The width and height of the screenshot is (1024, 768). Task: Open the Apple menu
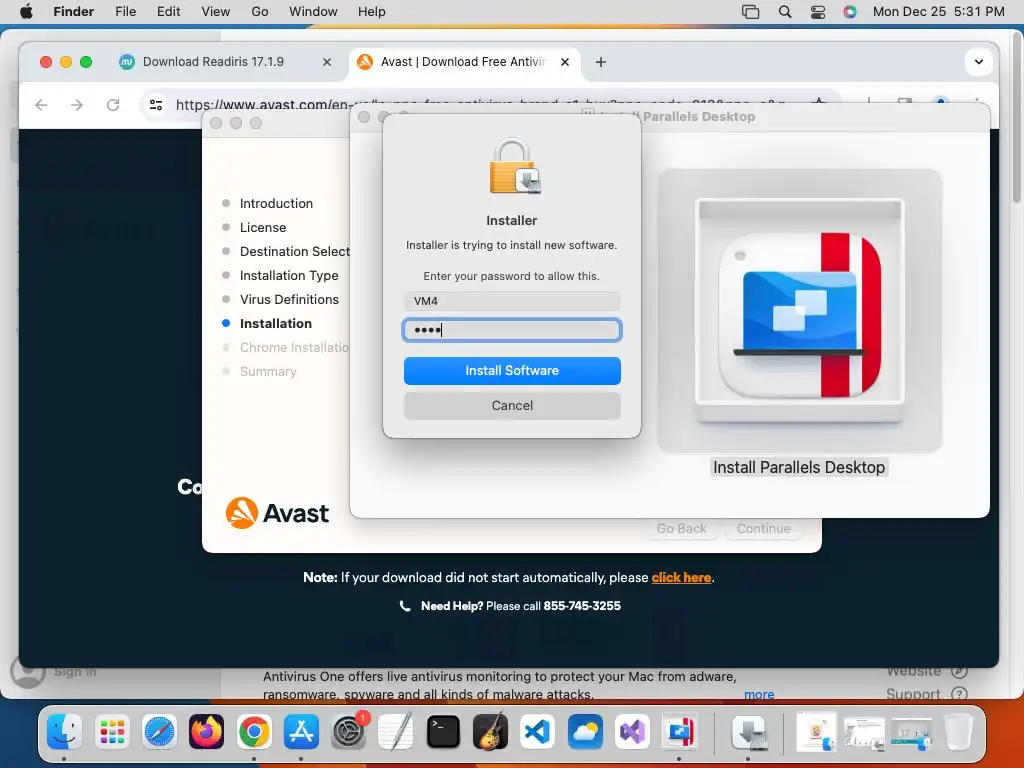point(26,11)
